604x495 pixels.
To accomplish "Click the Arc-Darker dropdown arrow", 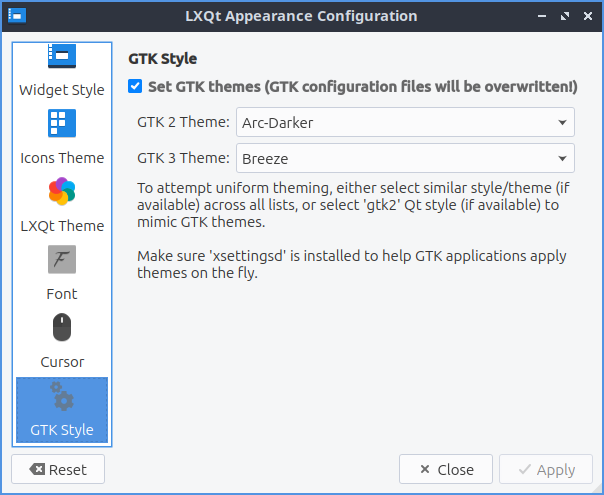I will [x=562, y=123].
